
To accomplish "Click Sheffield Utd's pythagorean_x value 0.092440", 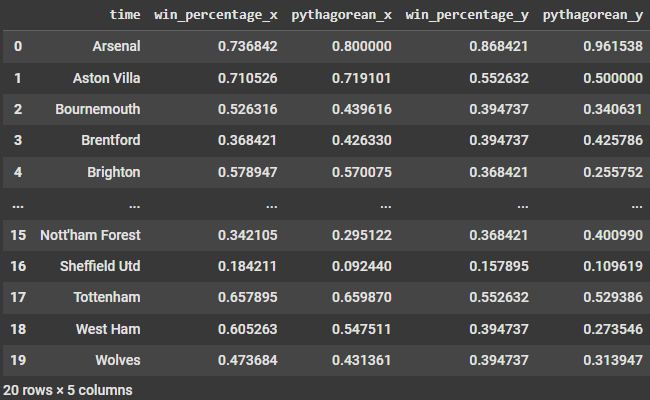I will 361,266.
